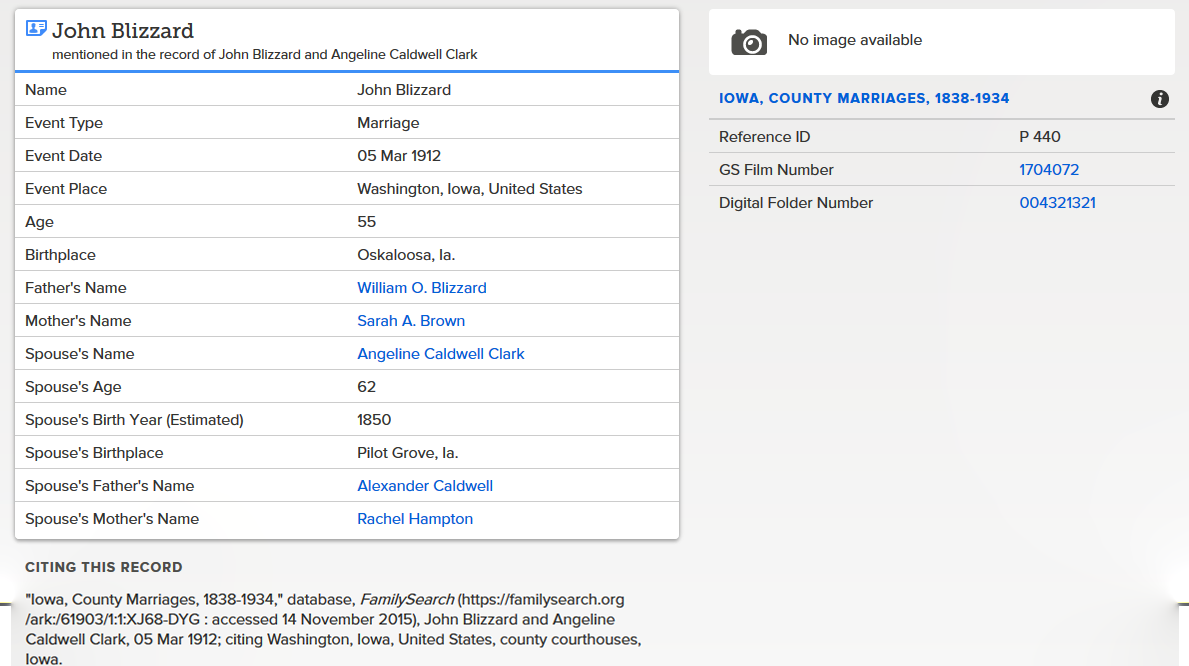Select the Washington, Iowa event place value
This screenshot has width=1189, height=666.
coord(469,189)
